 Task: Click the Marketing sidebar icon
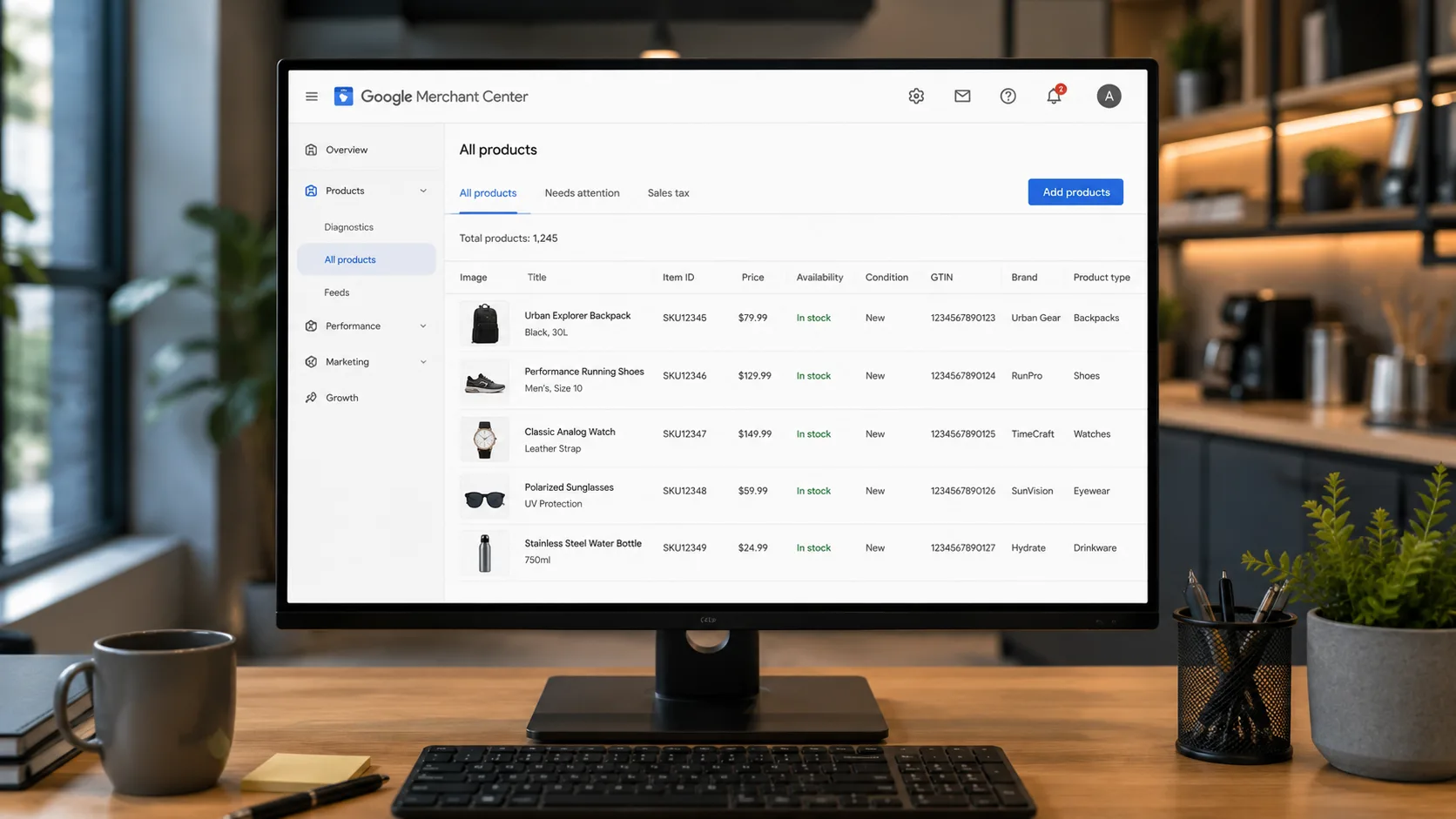tap(311, 362)
